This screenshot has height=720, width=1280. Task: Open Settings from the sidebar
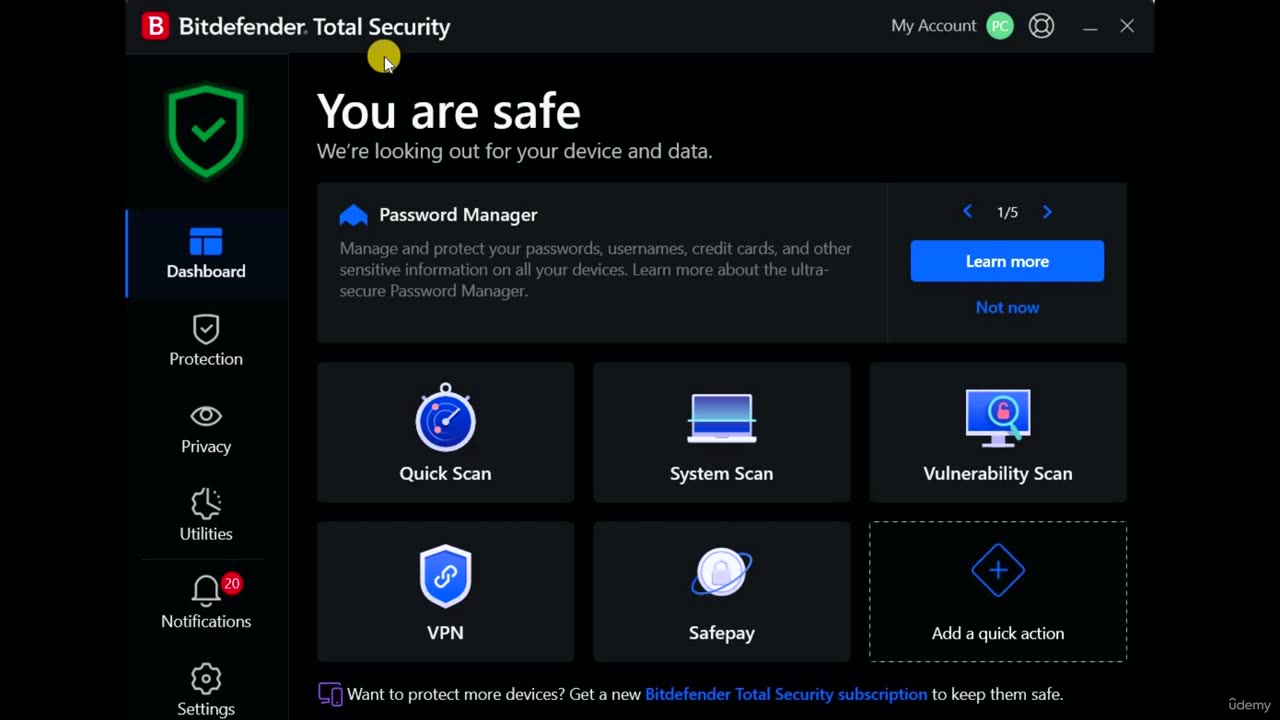point(206,690)
